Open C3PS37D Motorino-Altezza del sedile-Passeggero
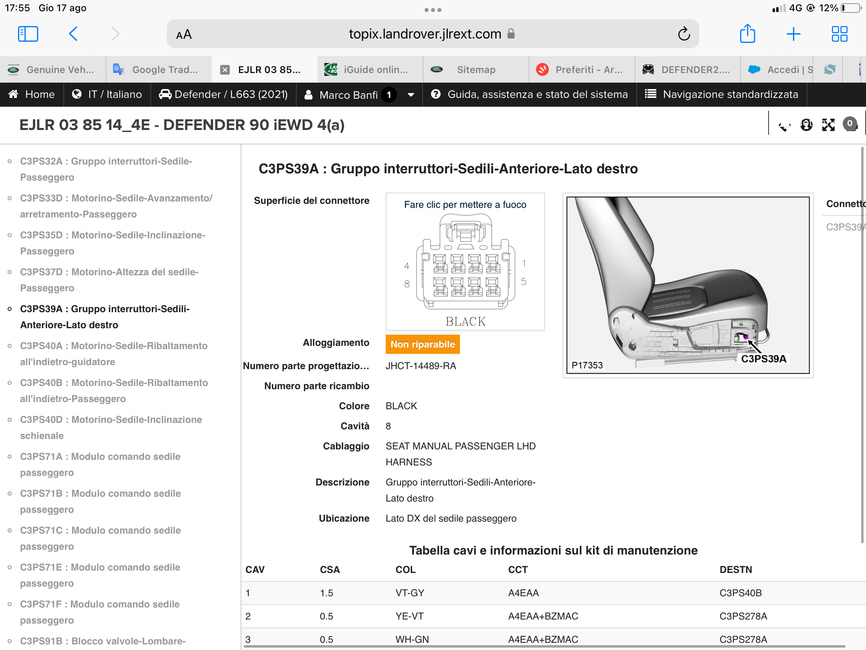Image resolution: width=866 pixels, height=650 pixels. 109,280
